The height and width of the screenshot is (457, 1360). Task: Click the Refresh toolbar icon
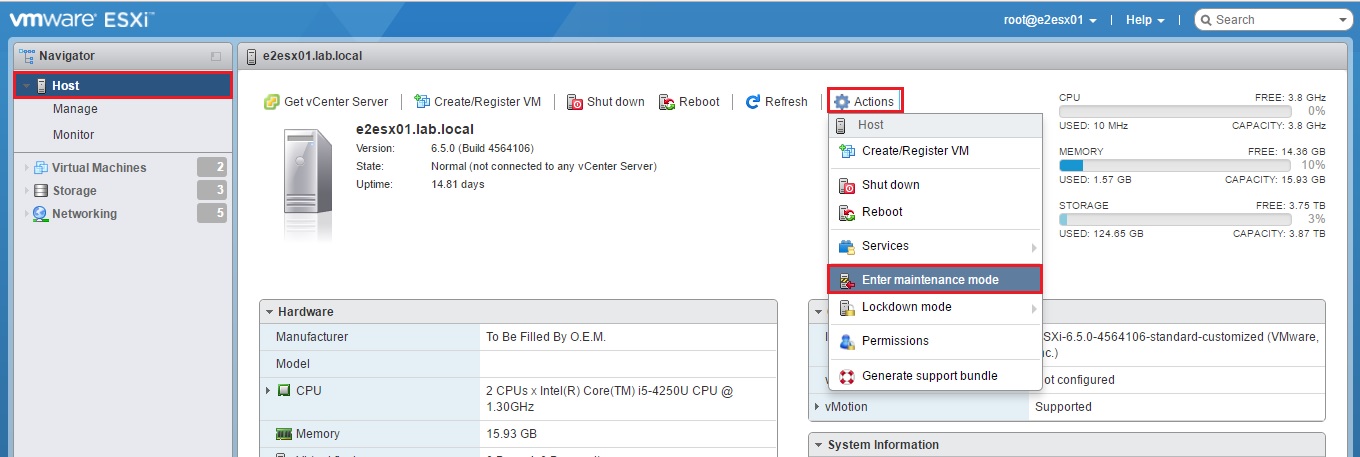[753, 102]
